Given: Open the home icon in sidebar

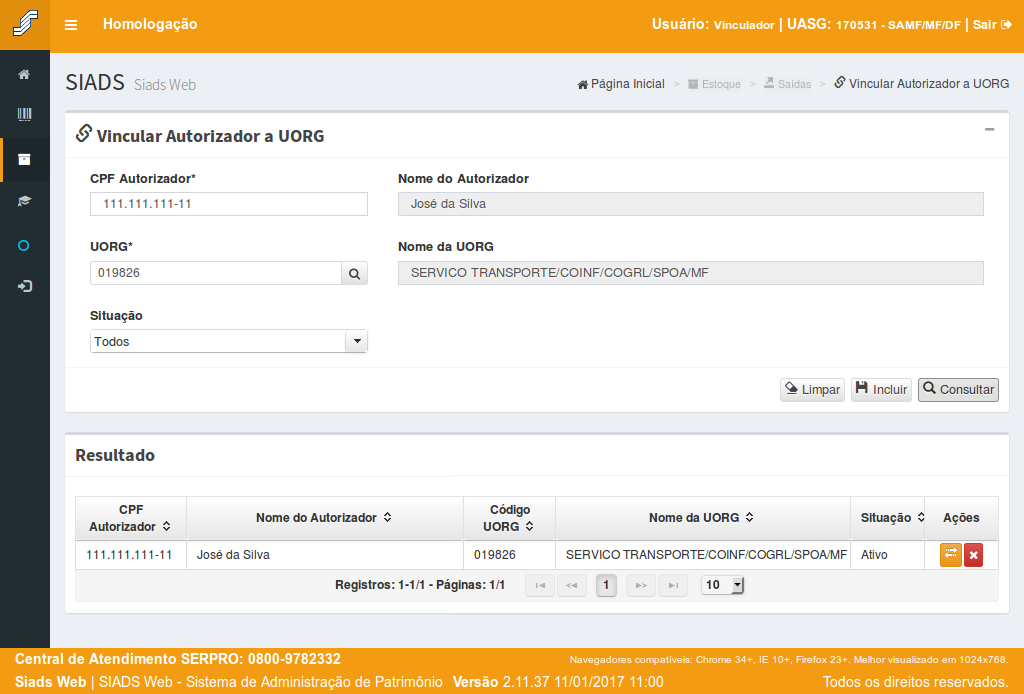Looking at the screenshot, I should (24, 74).
